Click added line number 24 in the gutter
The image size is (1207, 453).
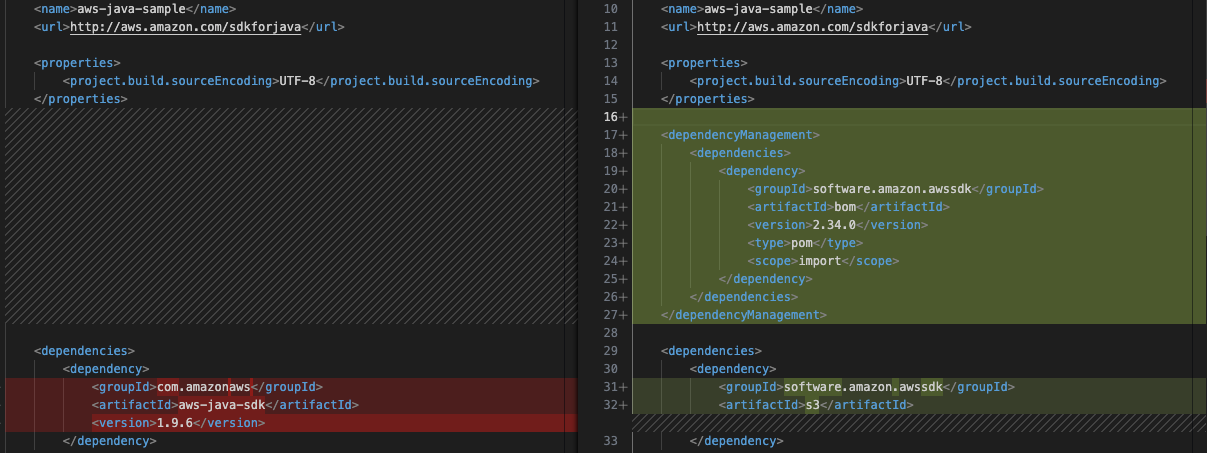611,261
